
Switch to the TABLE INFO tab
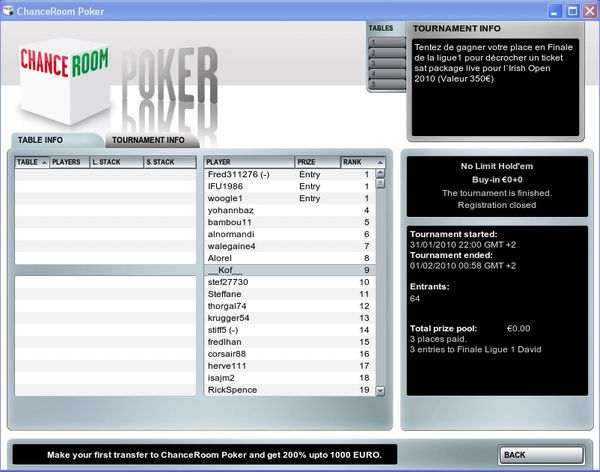[57, 140]
